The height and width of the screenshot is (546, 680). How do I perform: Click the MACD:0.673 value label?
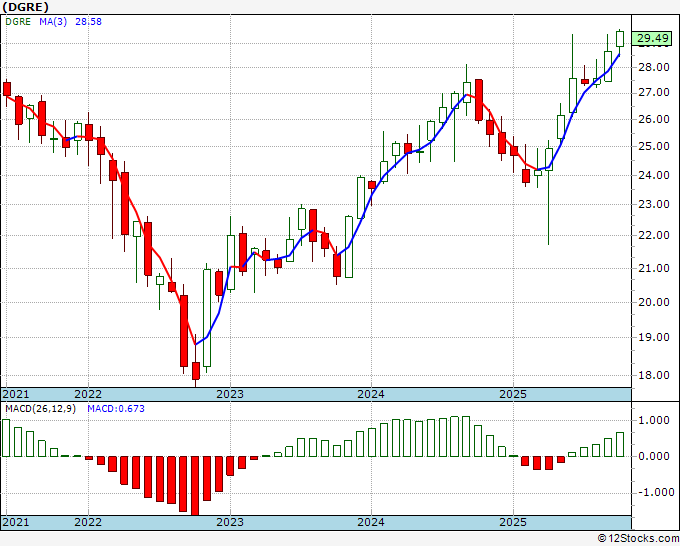116,409
